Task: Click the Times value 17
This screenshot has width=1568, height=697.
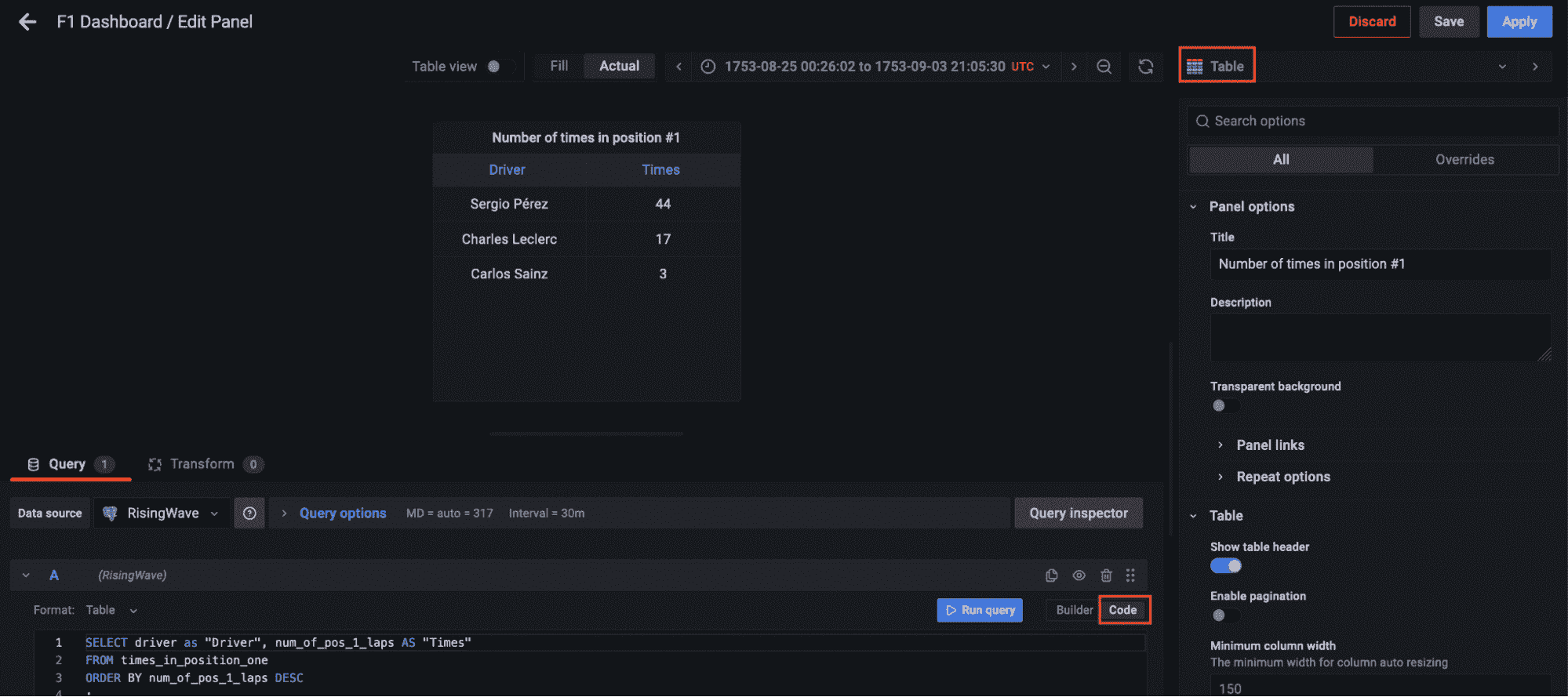Action: point(663,239)
